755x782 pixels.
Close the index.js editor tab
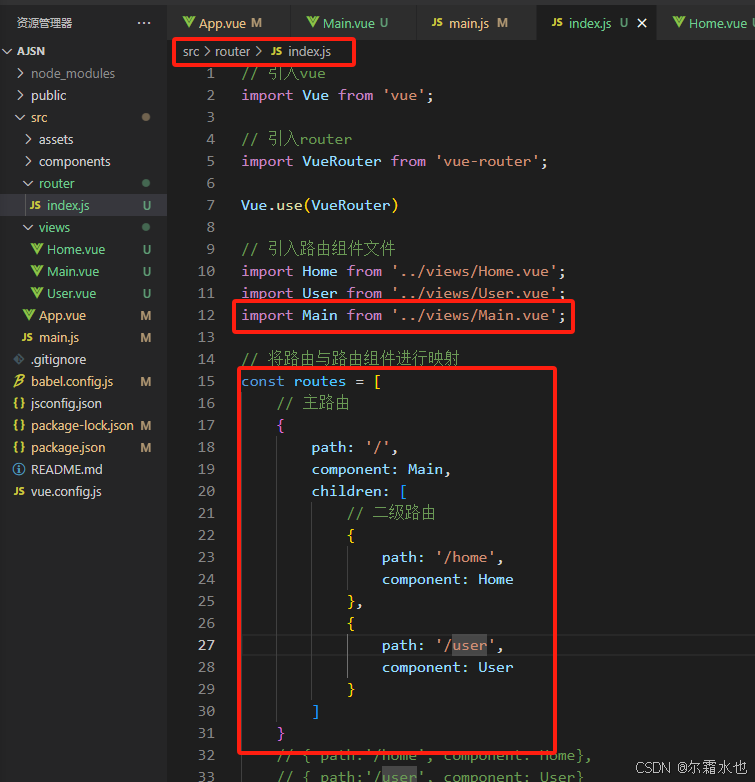[642, 23]
